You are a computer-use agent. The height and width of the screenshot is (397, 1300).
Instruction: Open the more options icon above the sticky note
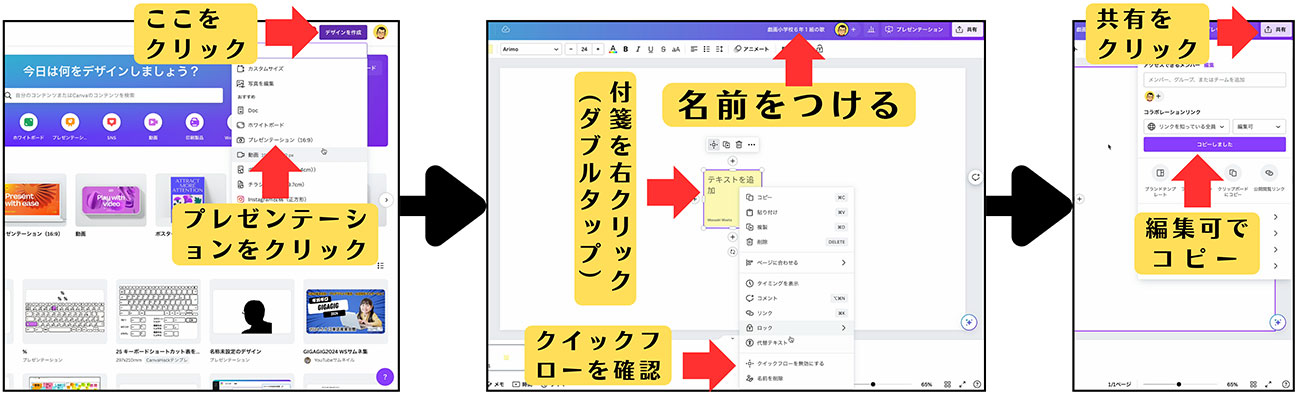coord(751,144)
